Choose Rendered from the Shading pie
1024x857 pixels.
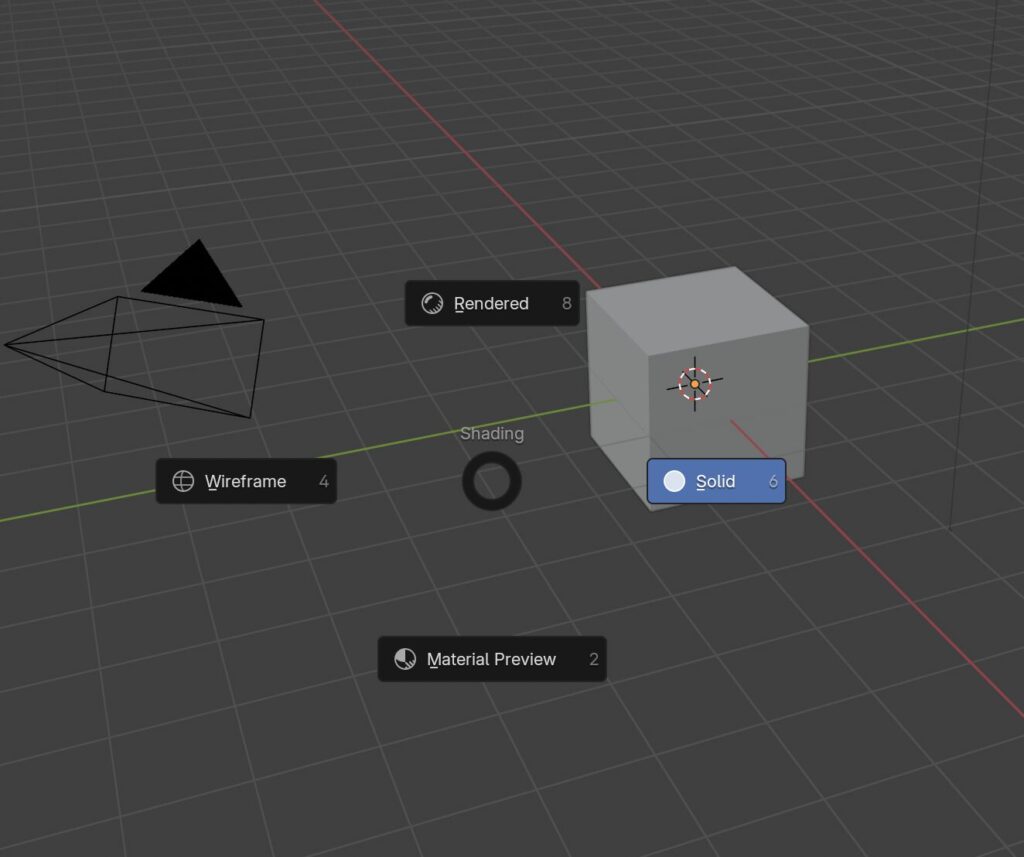(491, 303)
